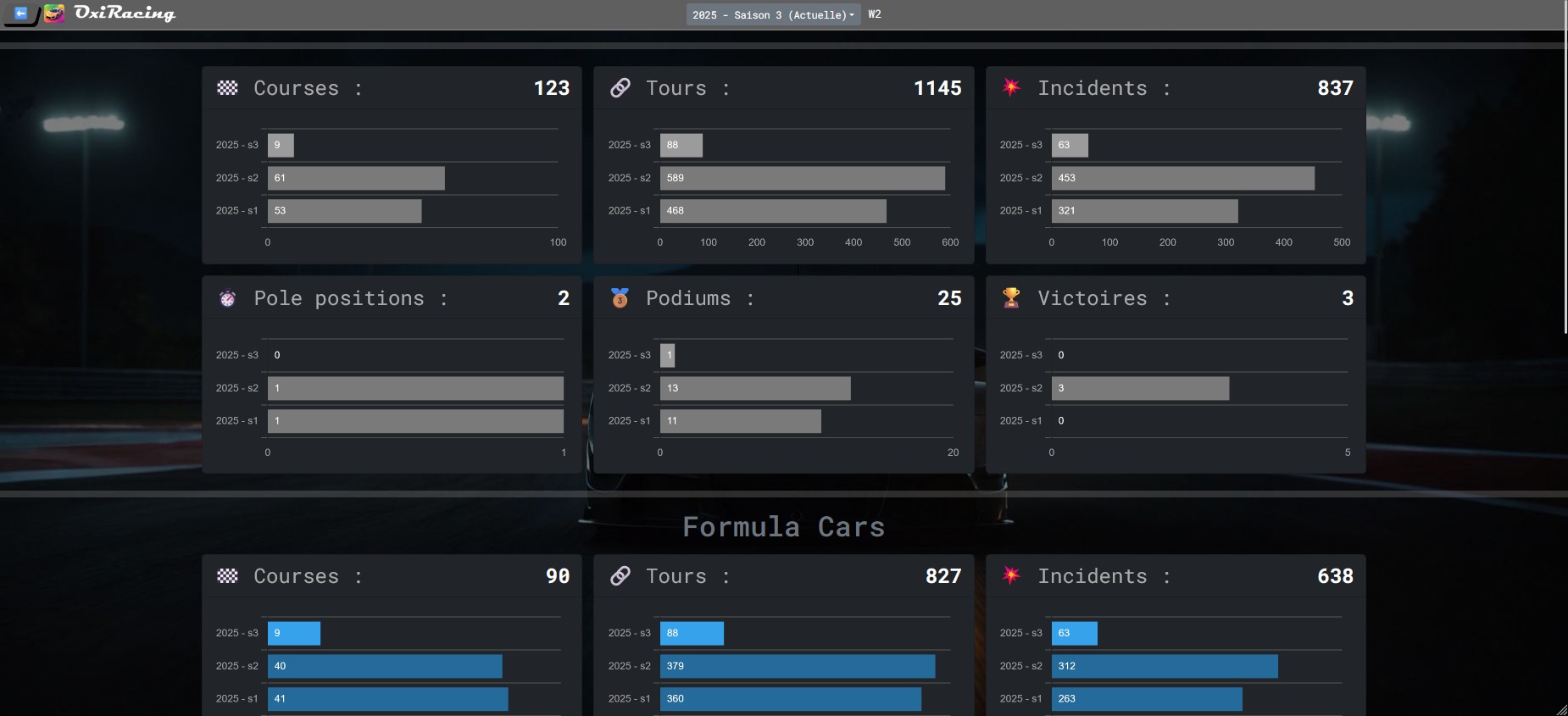Click the Formula Cars section heading

coord(784,527)
